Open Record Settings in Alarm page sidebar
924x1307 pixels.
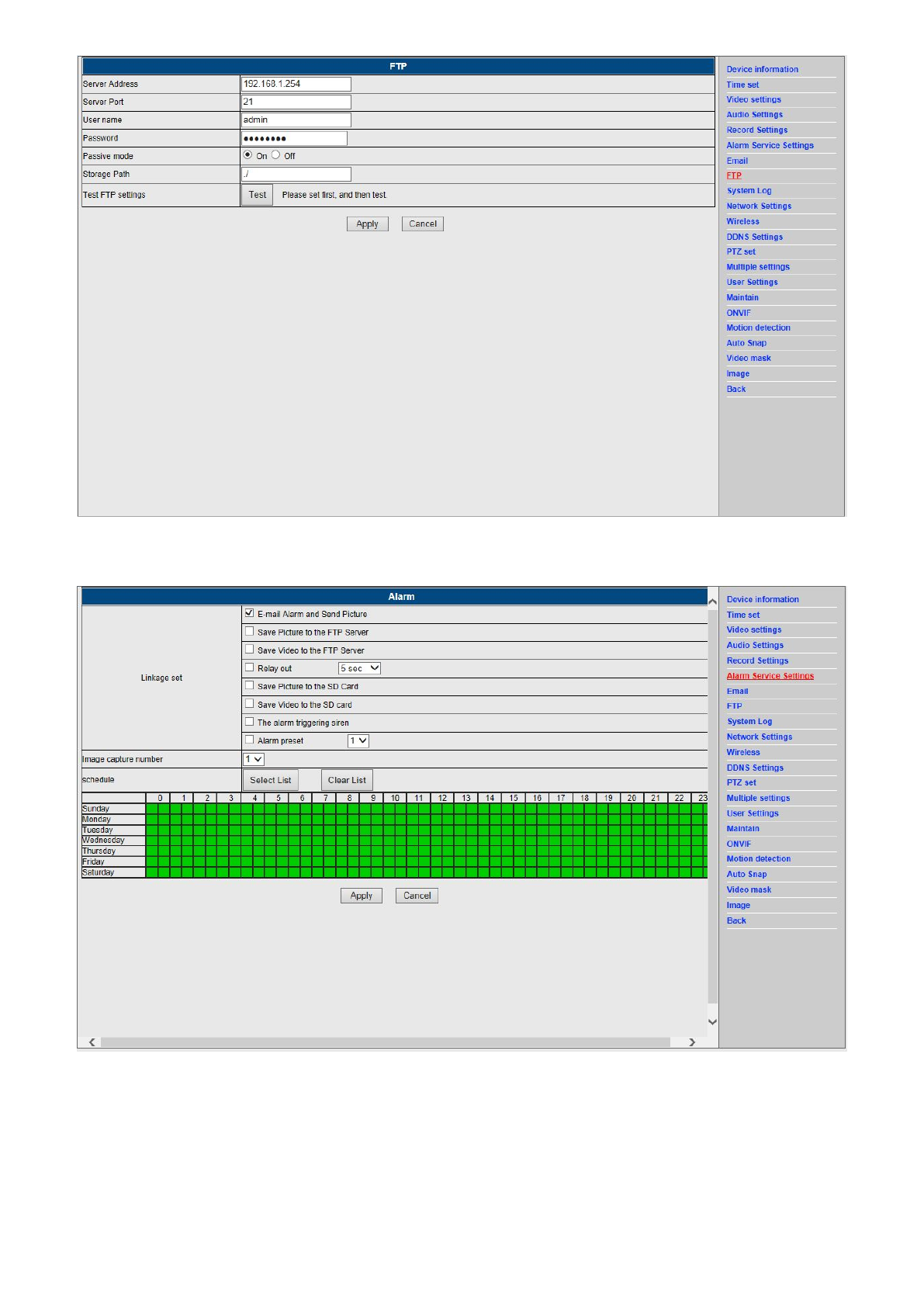tap(757, 660)
